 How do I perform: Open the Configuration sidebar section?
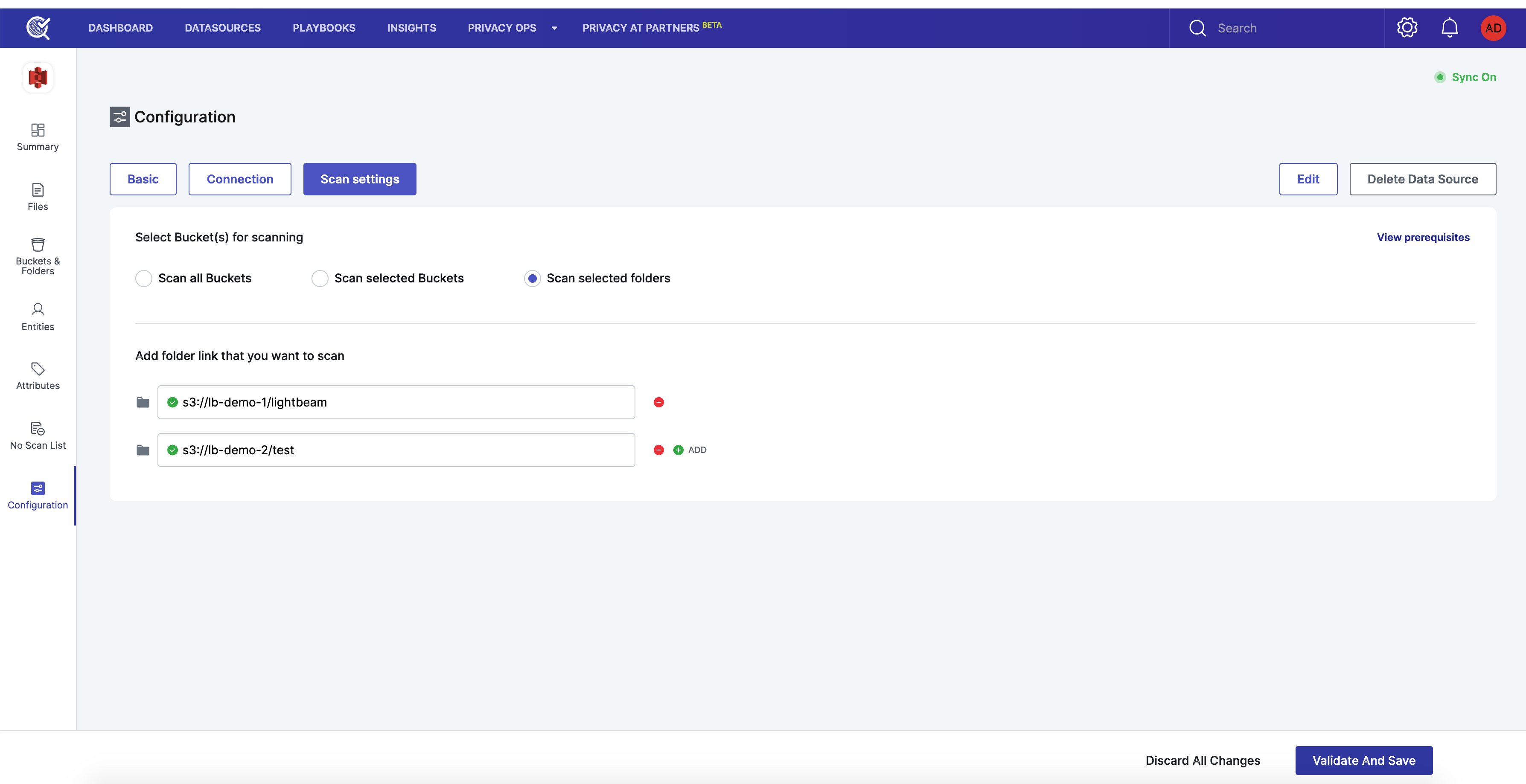click(38, 496)
